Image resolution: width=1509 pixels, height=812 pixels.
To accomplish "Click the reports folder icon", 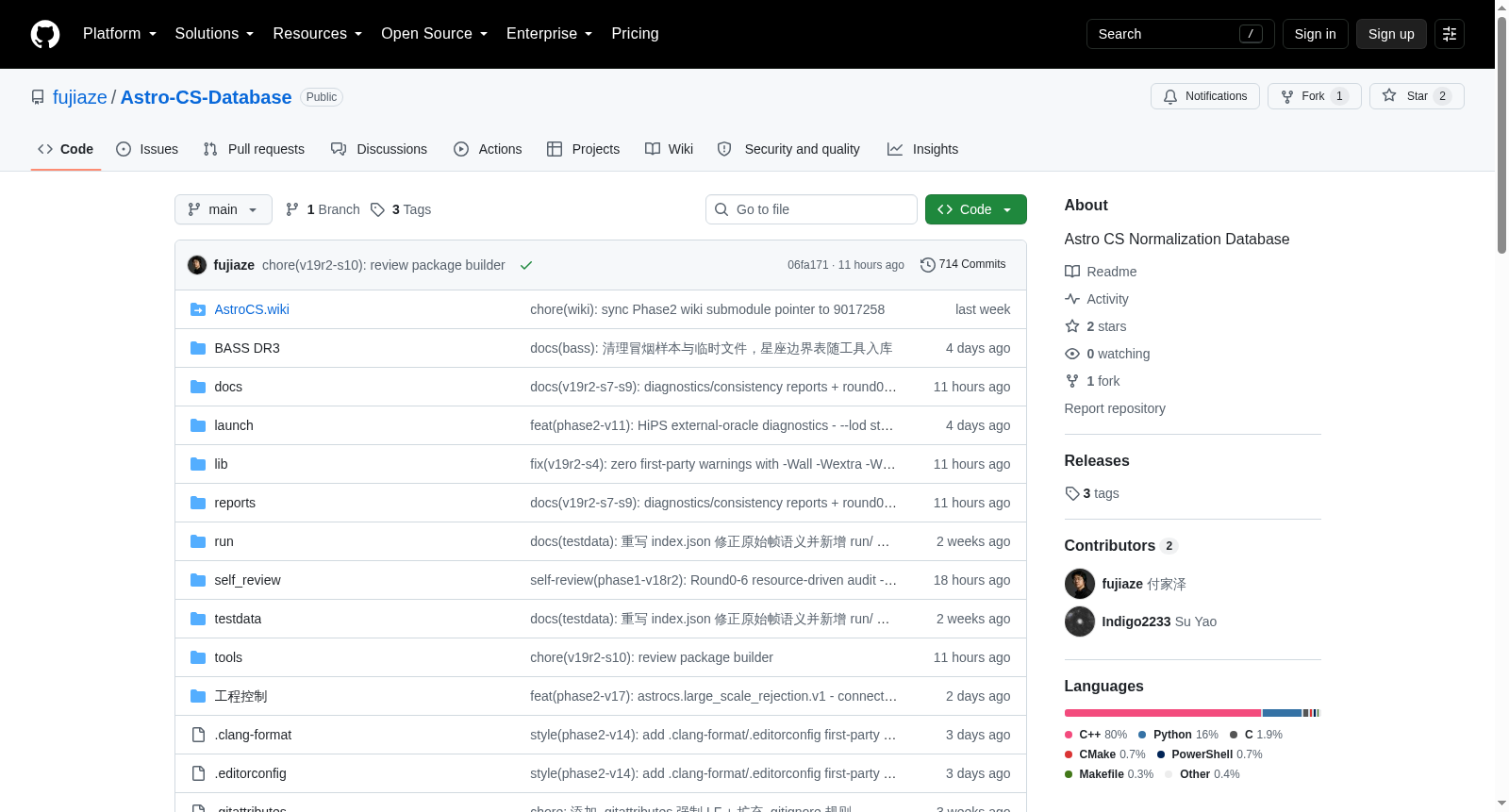I will (198, 503).
